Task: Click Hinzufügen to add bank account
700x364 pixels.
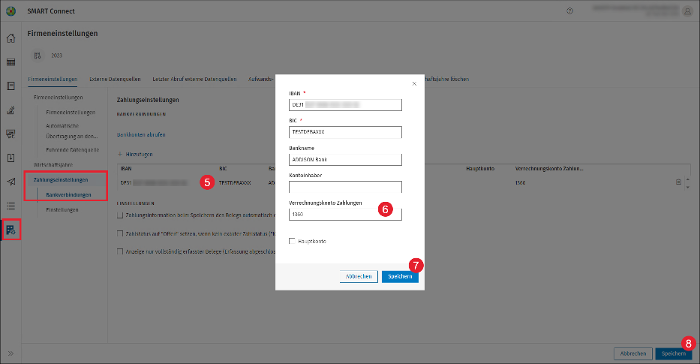Action: pyautogui.click(x=135, y=154)
